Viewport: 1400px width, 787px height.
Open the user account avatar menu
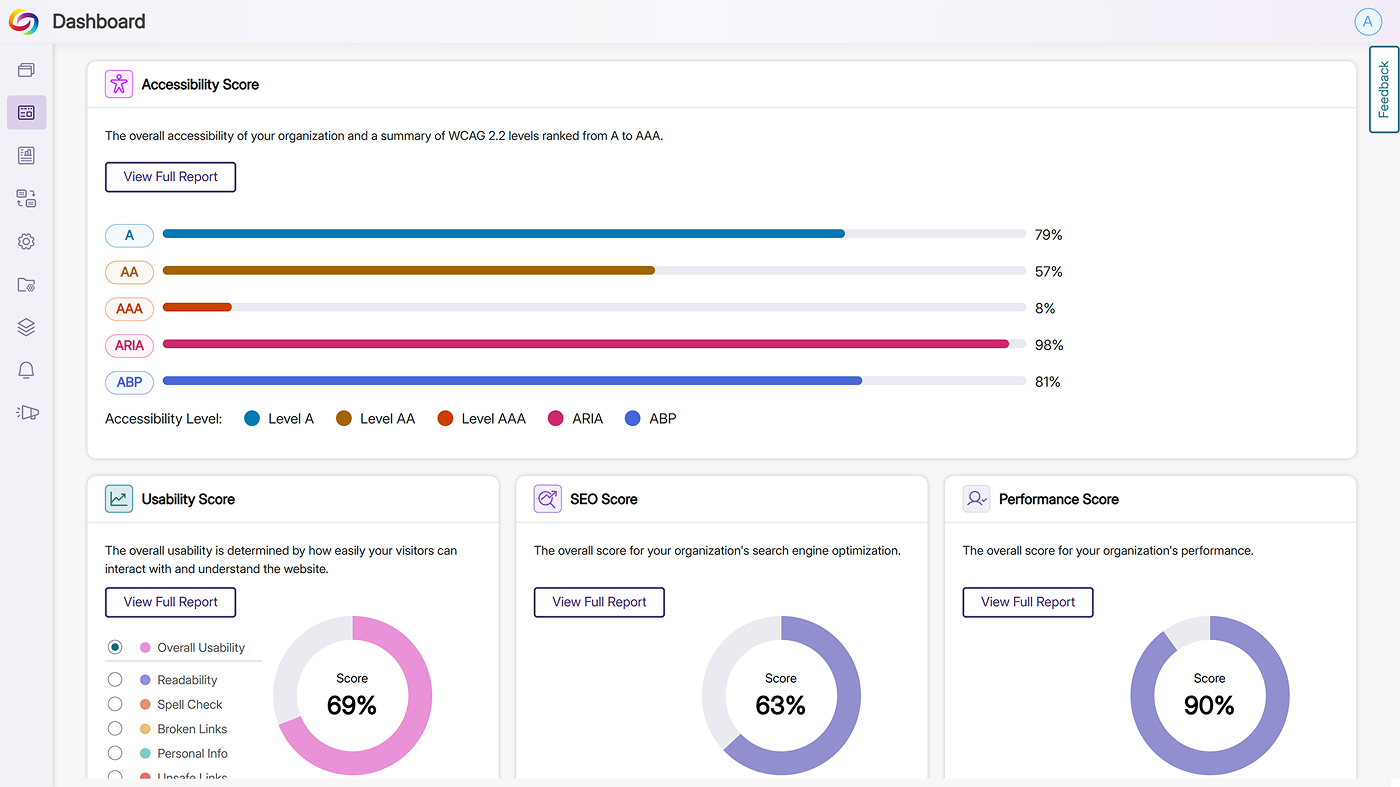(x=1367, y=22)
